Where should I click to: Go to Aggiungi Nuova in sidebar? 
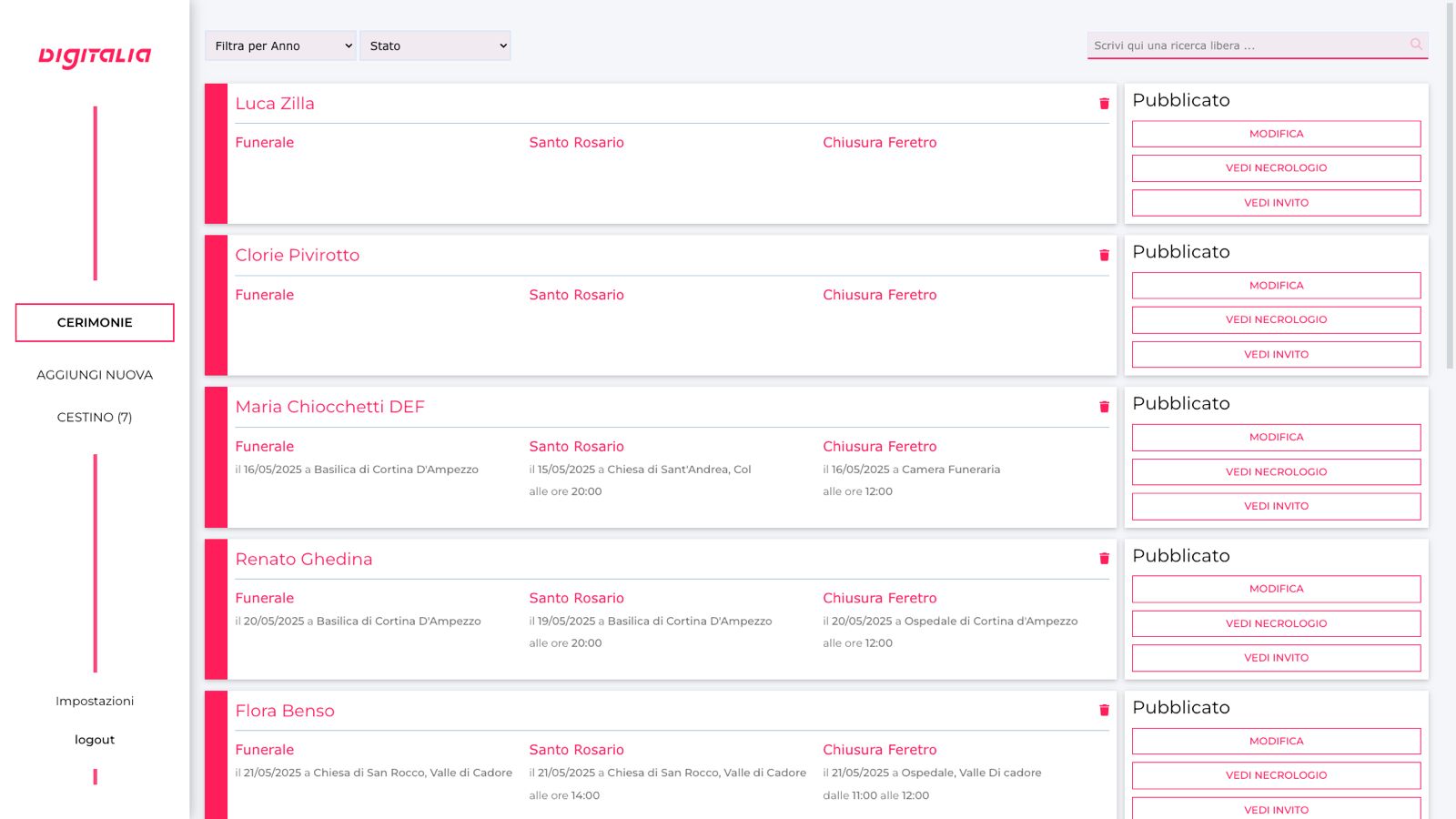click(x=95, y=375)
